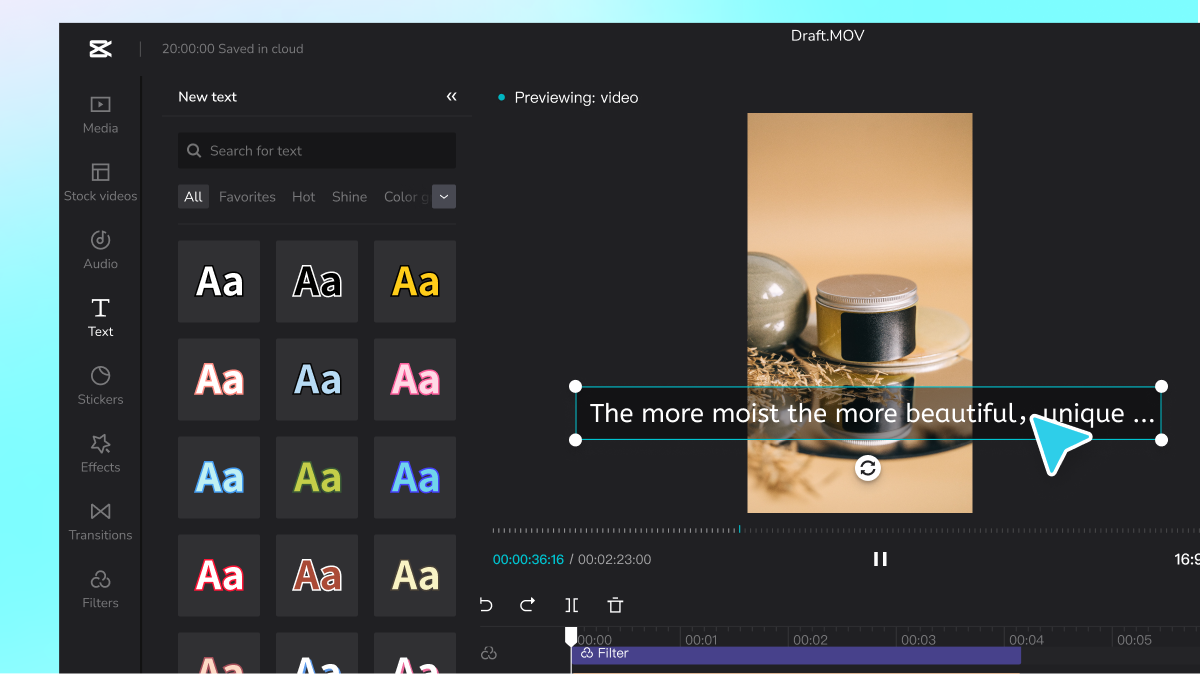Screen dimensions: 1200x674
Task: Choose light blue text with blue outline preset
Action: (x=219, y=478)
